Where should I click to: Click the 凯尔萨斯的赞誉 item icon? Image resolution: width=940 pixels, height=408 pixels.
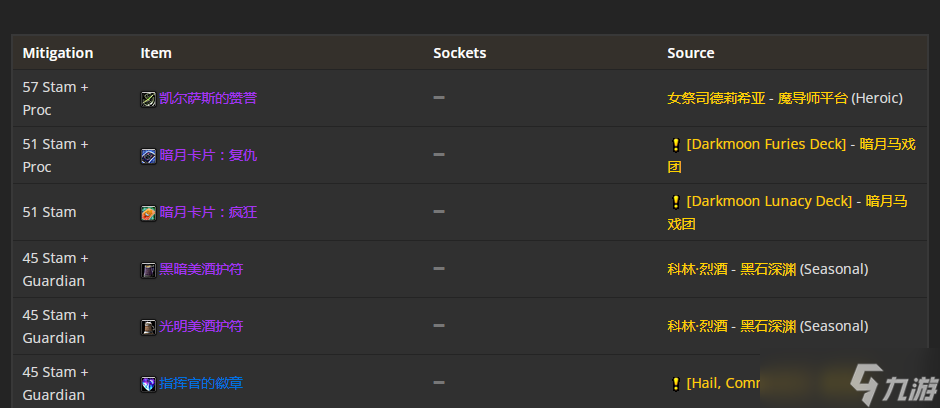[149, 99]
